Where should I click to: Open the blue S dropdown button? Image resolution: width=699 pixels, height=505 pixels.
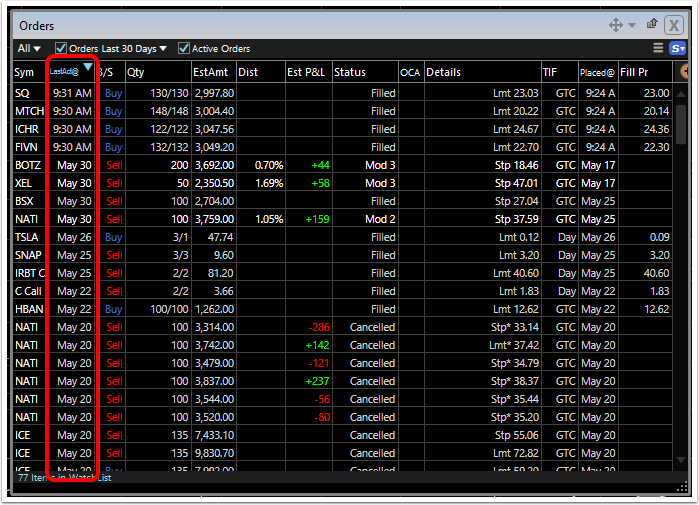click(x=678, y=48)
